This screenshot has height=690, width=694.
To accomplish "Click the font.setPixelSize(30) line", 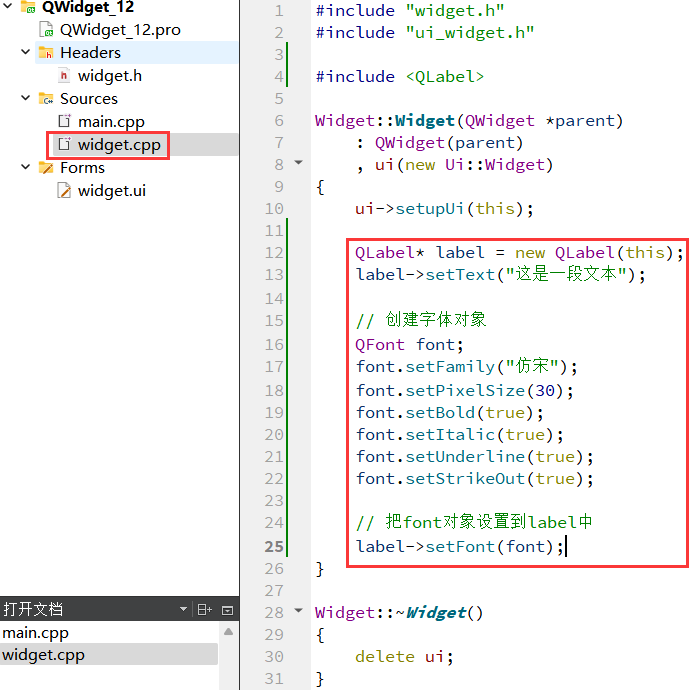I will (465, 391).
